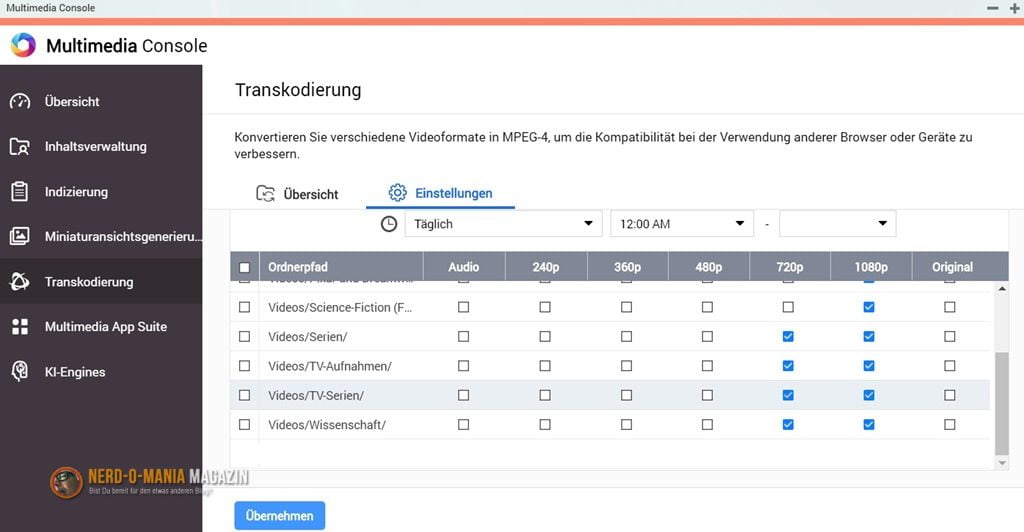Open the empty end time dropdown

(x=838, y=224)
